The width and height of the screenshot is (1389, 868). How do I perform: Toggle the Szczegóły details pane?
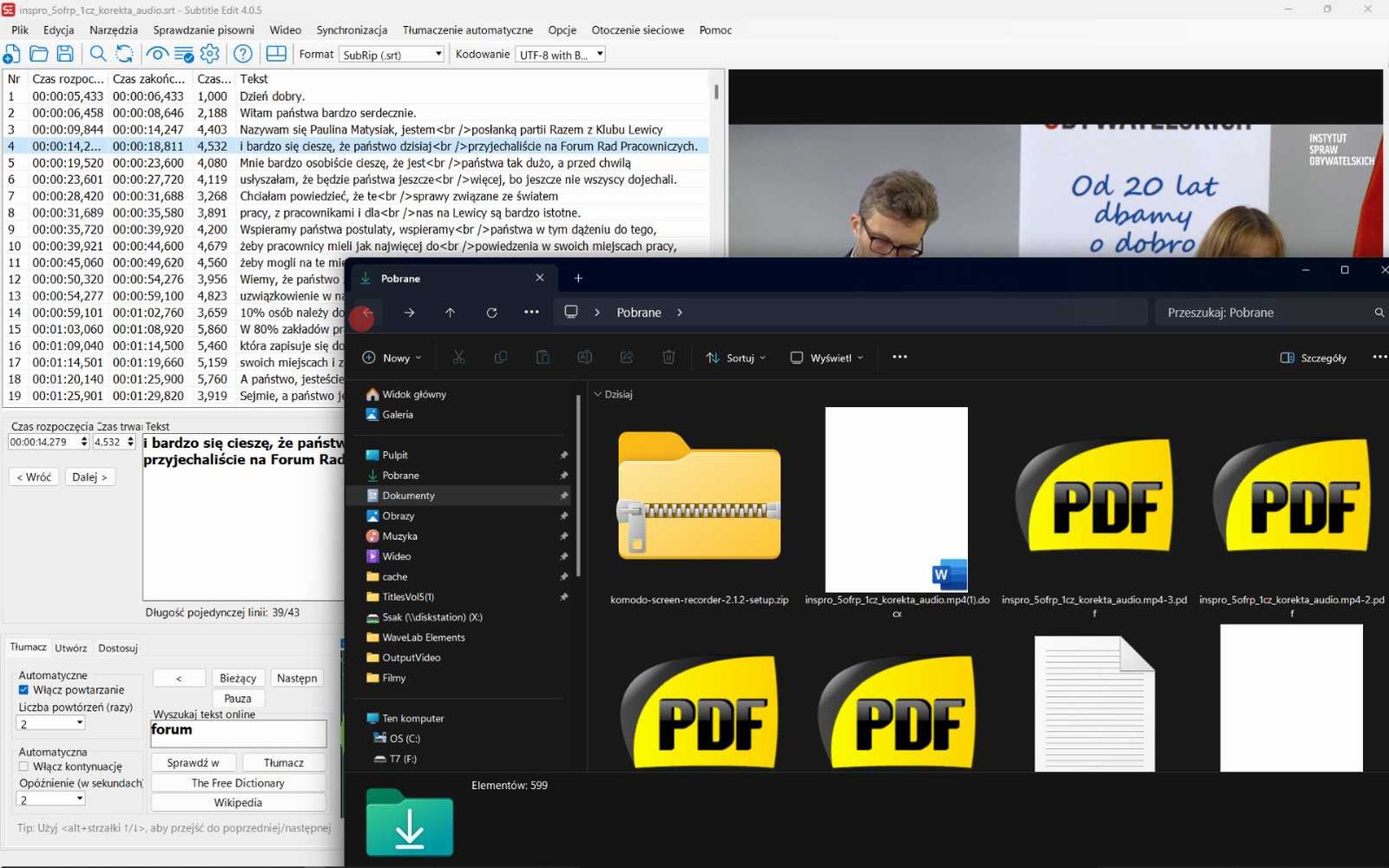pyautogui.click(x=1313, y=358)
